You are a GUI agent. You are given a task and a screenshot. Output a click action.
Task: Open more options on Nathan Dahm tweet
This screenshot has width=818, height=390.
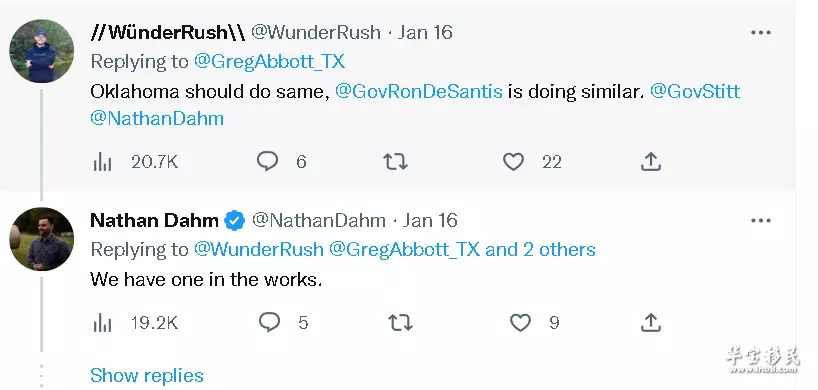pyautogui.click(x=761, y=221)
